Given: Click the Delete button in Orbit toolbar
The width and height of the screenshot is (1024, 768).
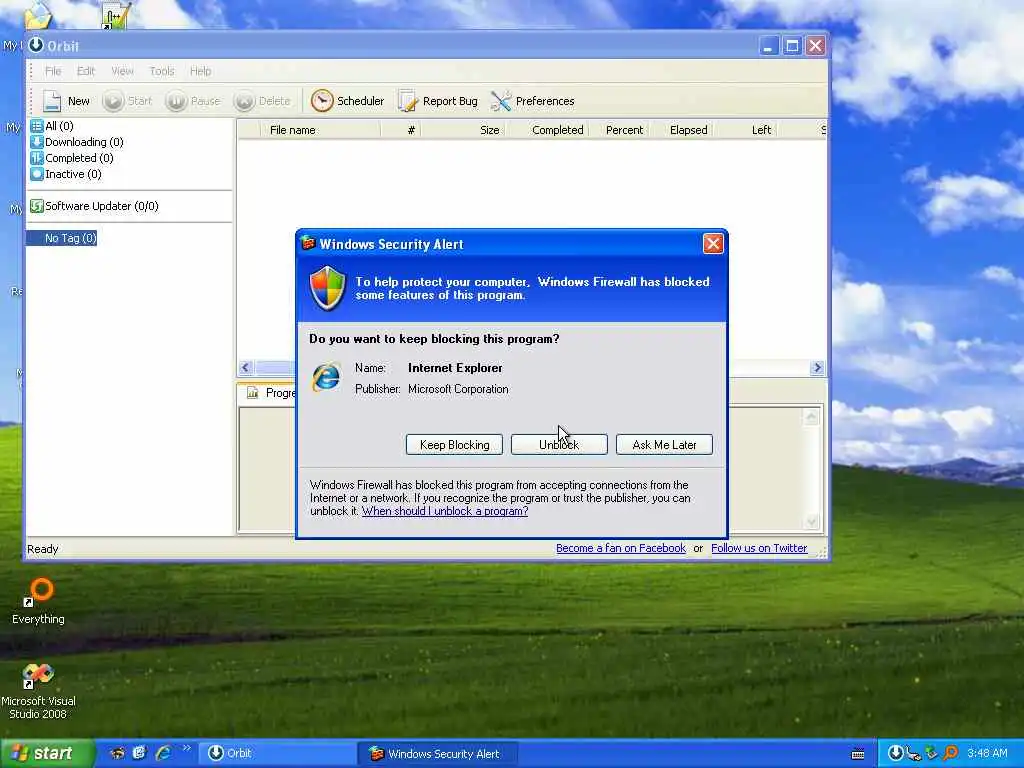Looking at the screenshot, I should coord(262,101).
